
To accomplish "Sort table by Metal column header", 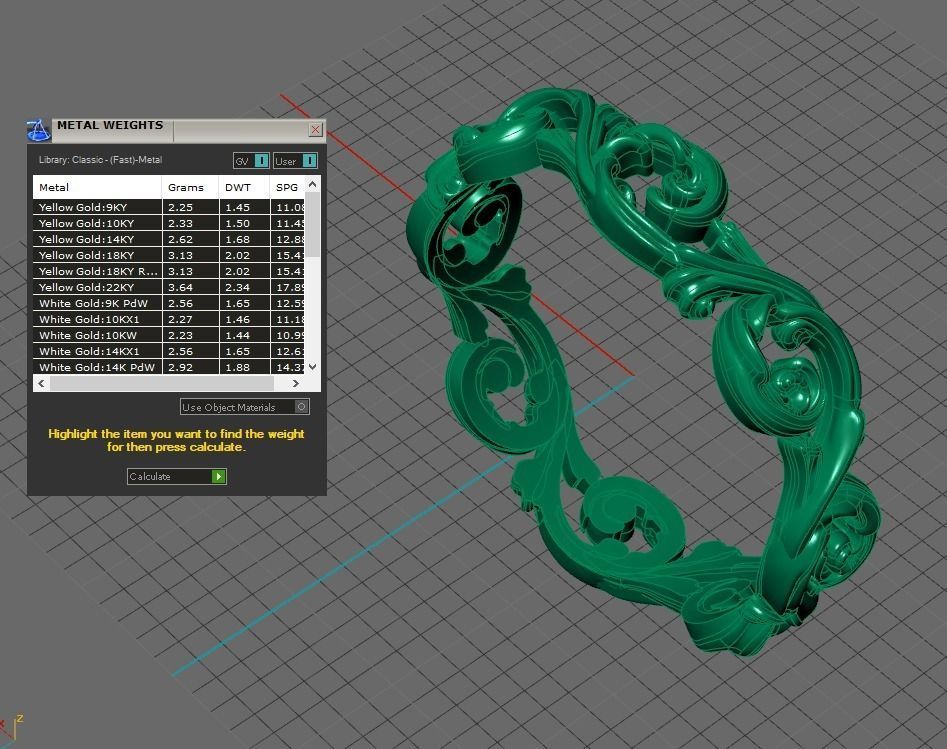I will [97, 187].
